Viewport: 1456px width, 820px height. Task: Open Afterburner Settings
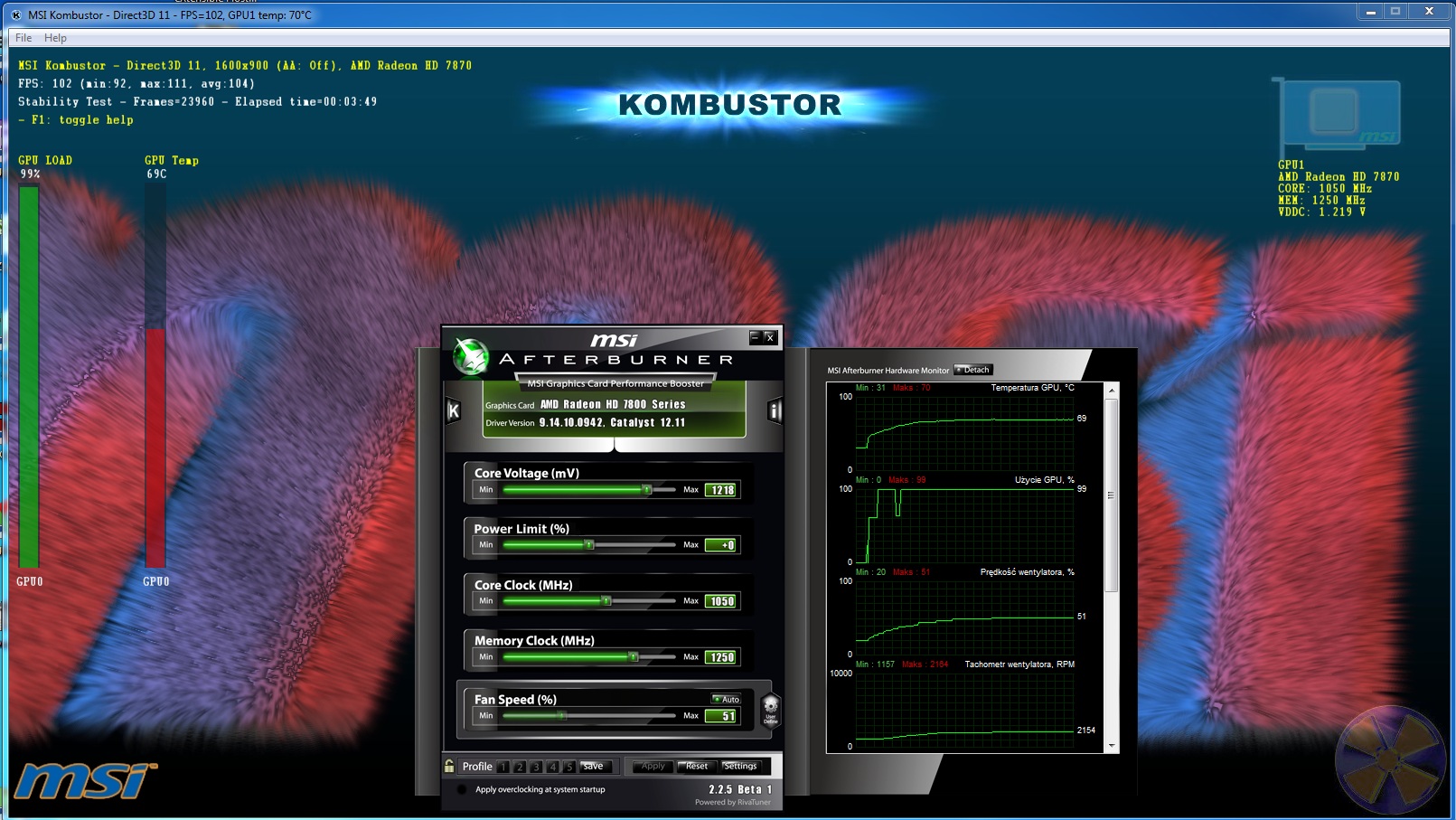(740, 767)
